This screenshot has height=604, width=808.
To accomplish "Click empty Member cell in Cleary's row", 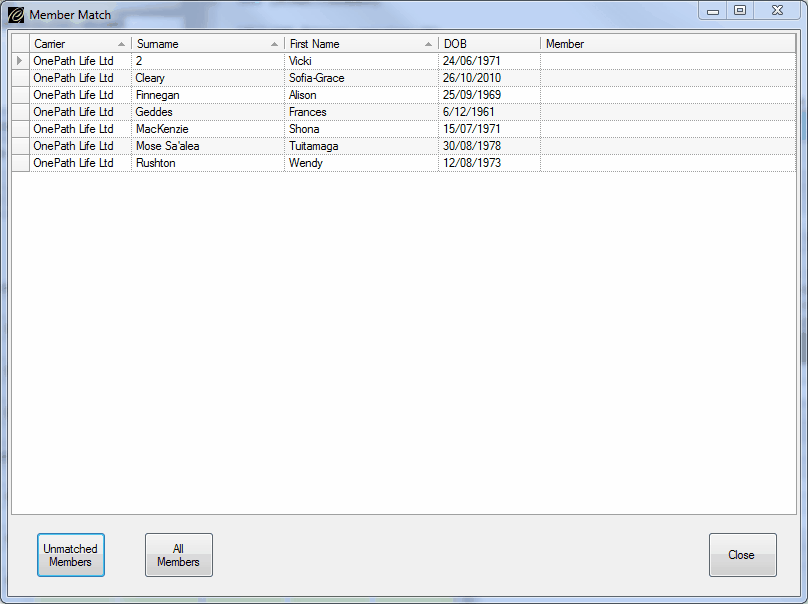I will (x=668, y=78).
